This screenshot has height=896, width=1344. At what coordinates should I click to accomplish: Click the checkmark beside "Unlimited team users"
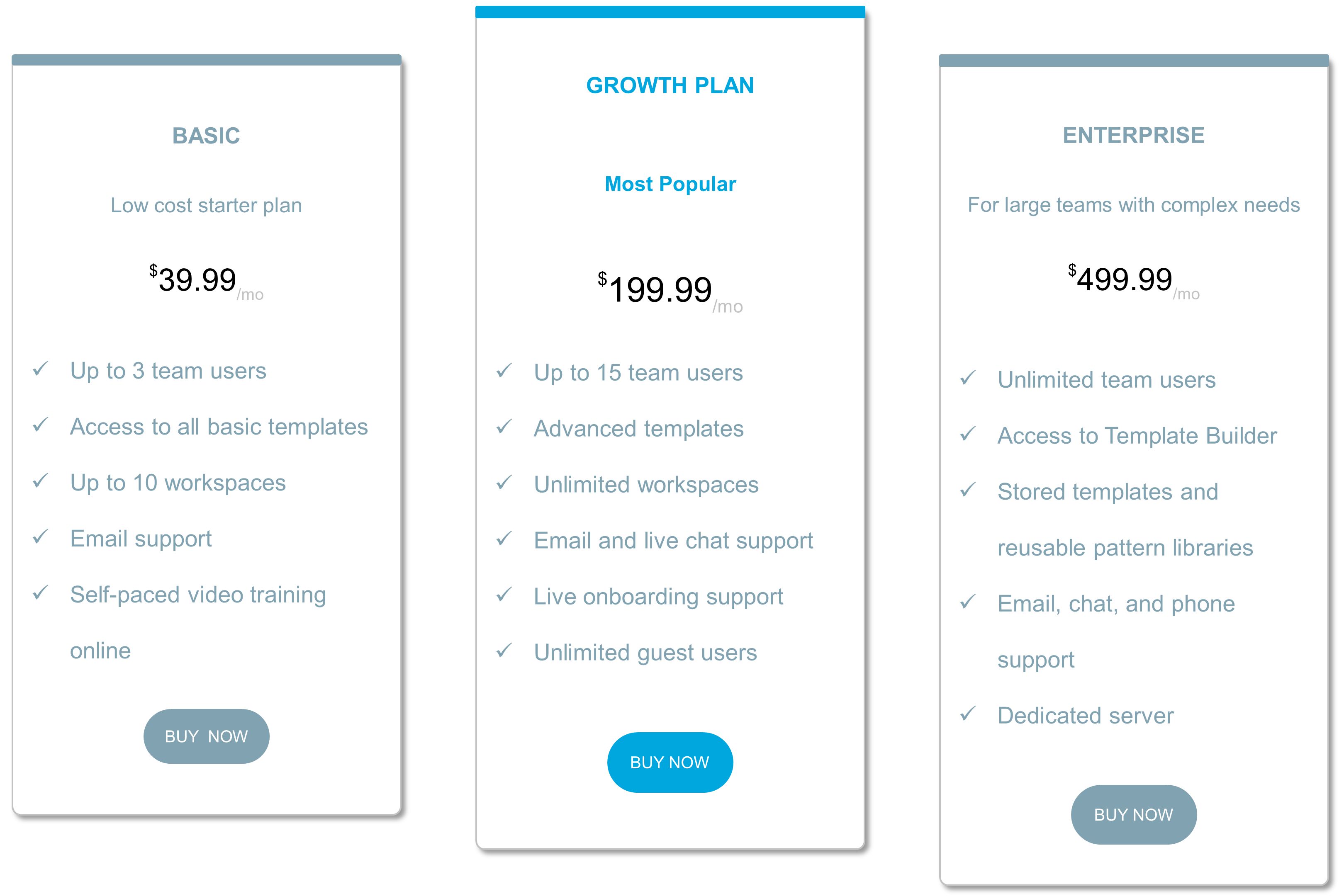tap(968, 378)
